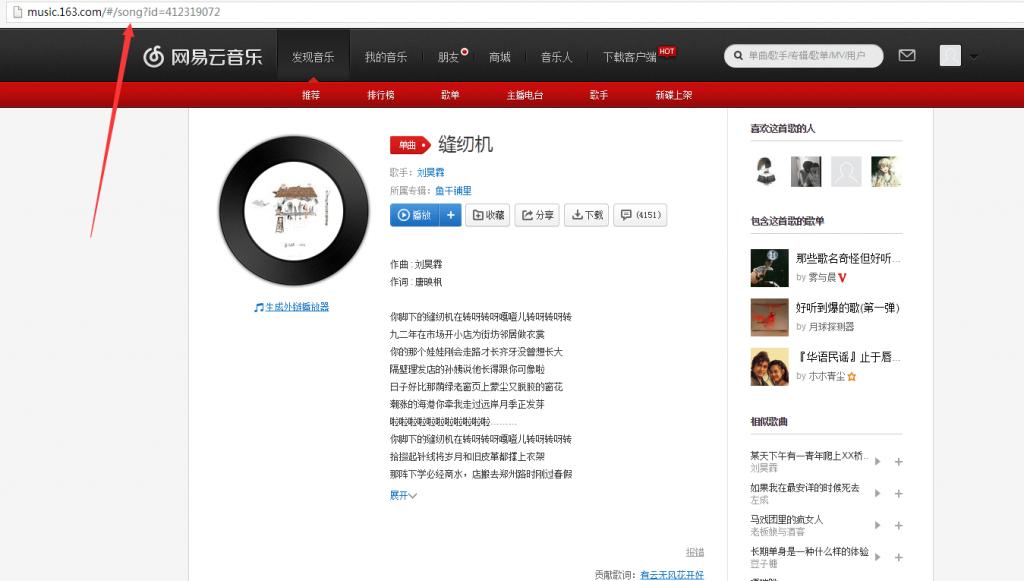Click the user avatar in header
The width and height of the screenshot is (1024, 581).
950,55
